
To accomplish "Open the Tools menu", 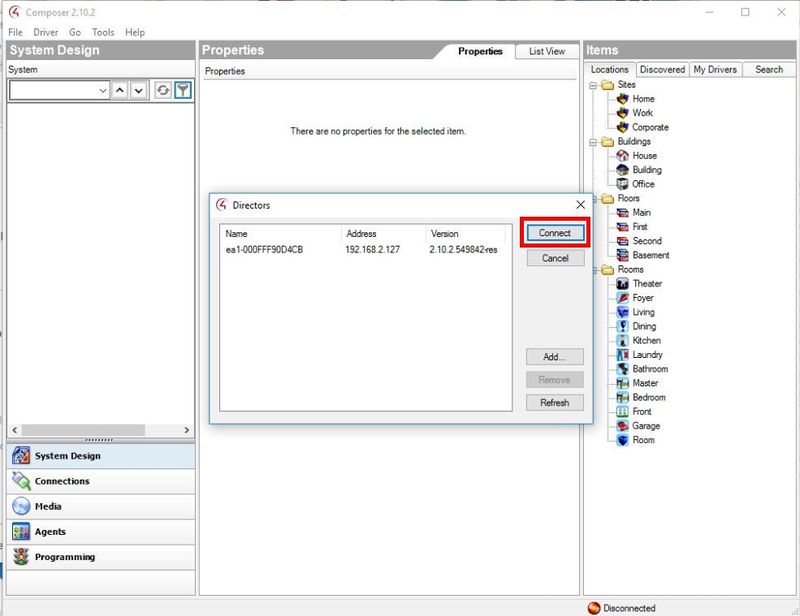I will (103, 32).
